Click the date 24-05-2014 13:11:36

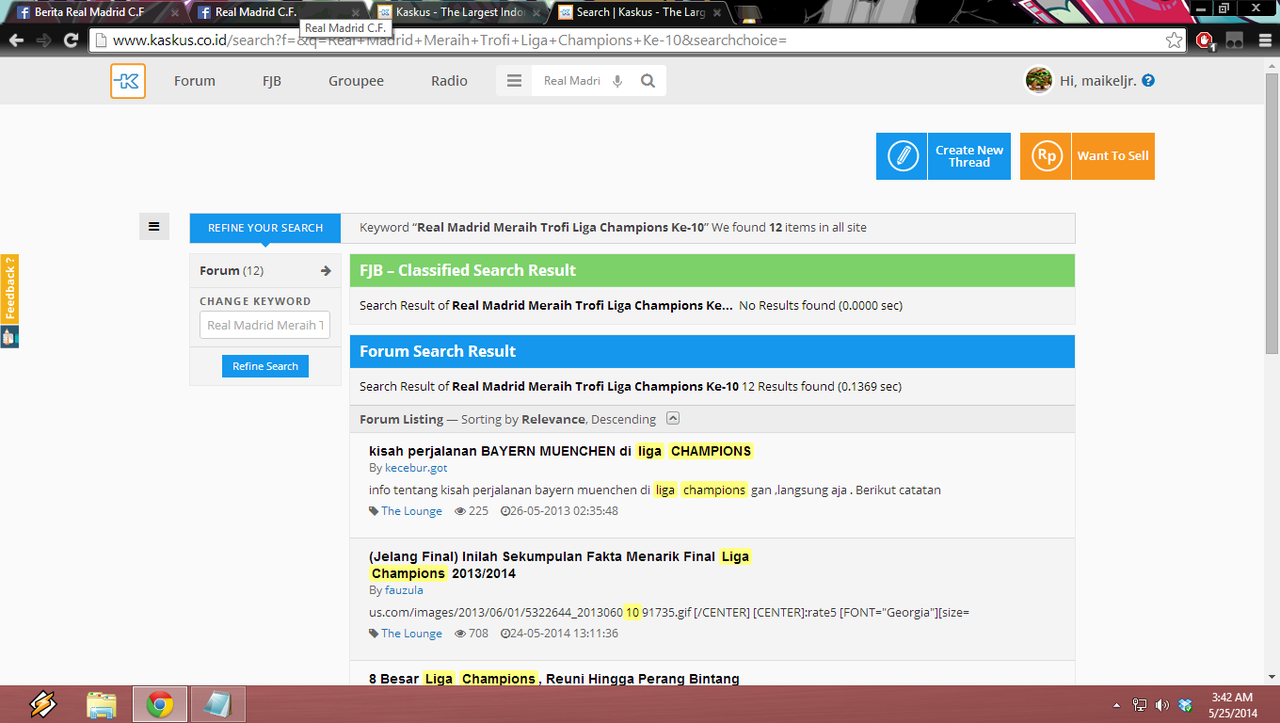[564, 633]
